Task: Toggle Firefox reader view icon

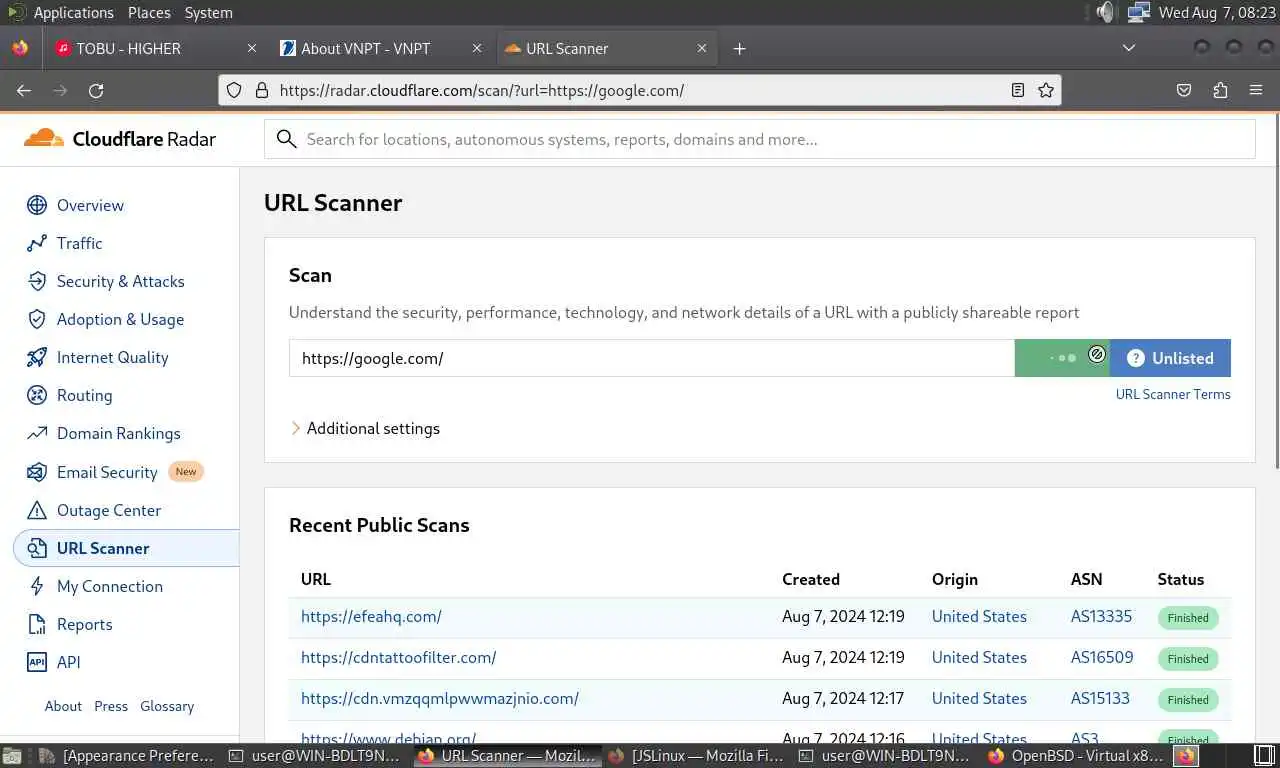Action: [1018, 90]
